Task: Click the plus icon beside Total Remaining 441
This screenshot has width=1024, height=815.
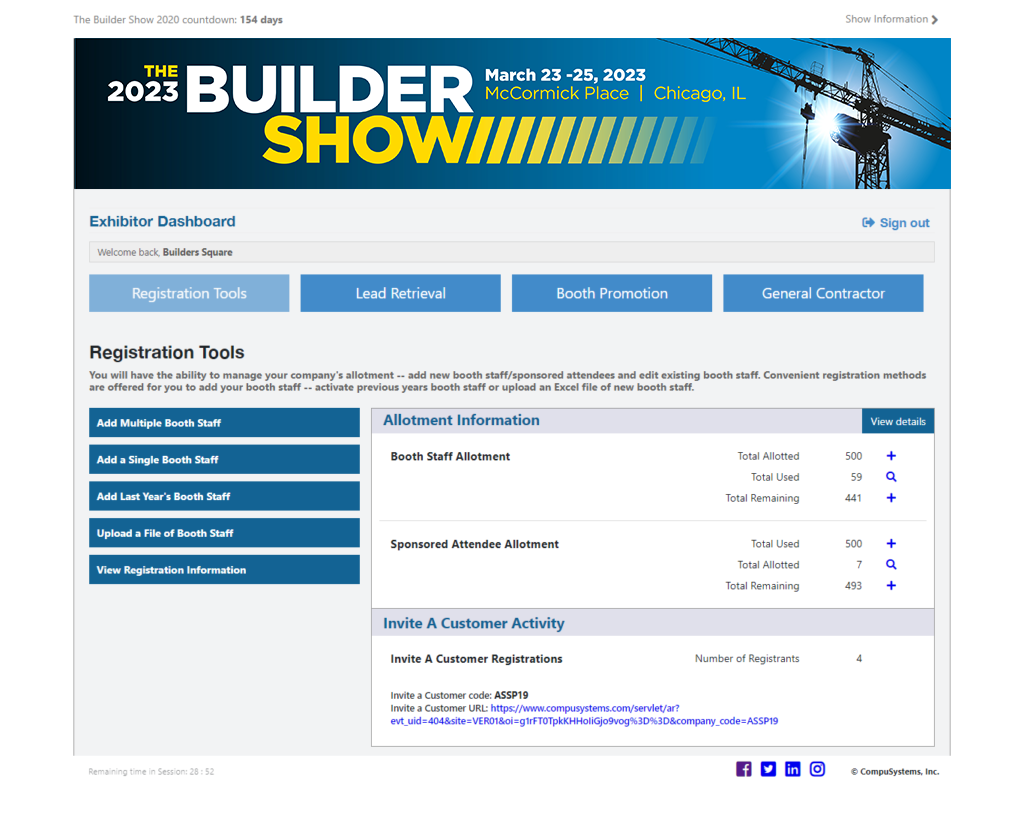Action: (890, 498)
